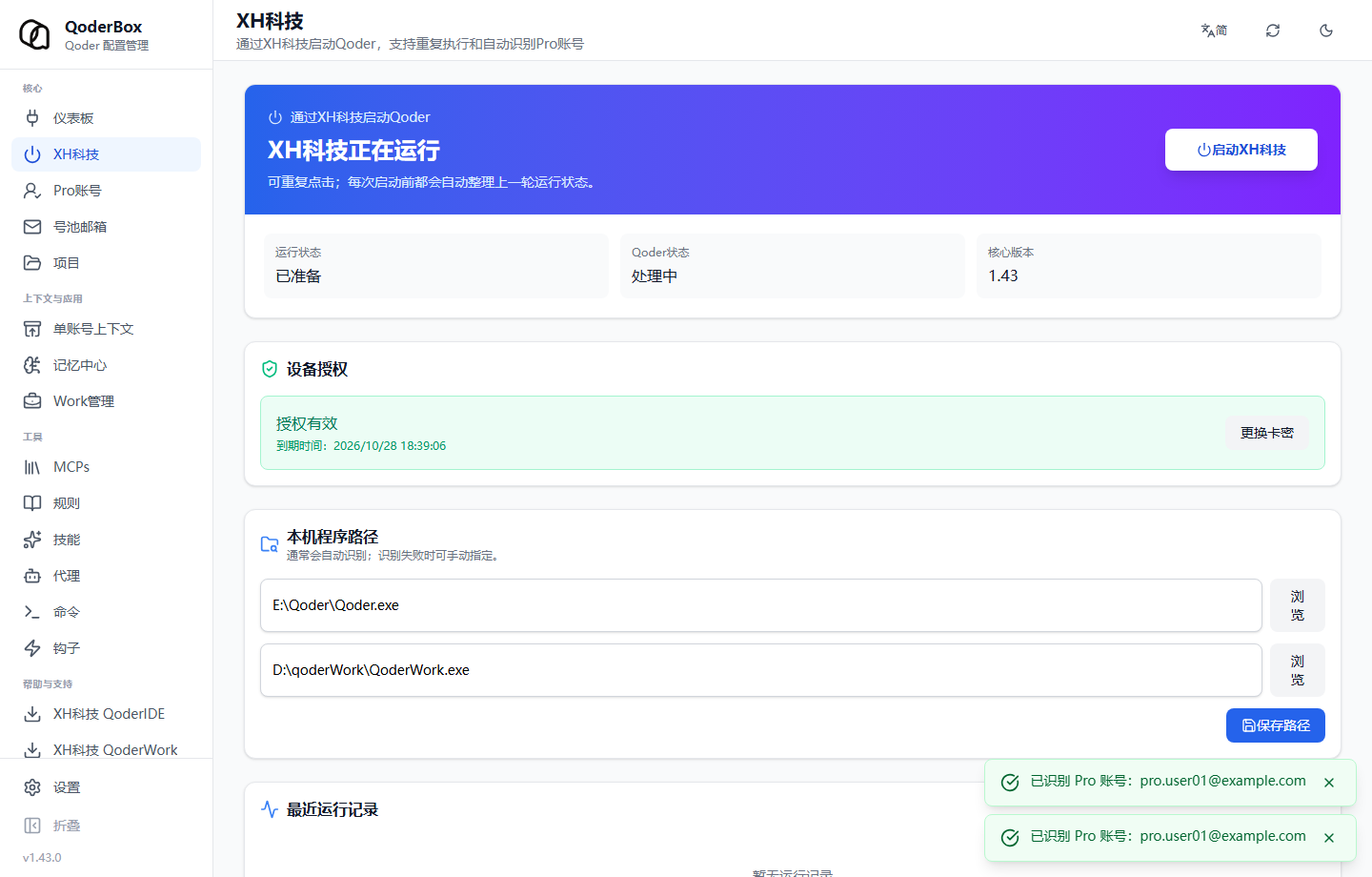Open 命令 commands page
1372x877 pixels.
pyautogui.click(x=106, y=612)
